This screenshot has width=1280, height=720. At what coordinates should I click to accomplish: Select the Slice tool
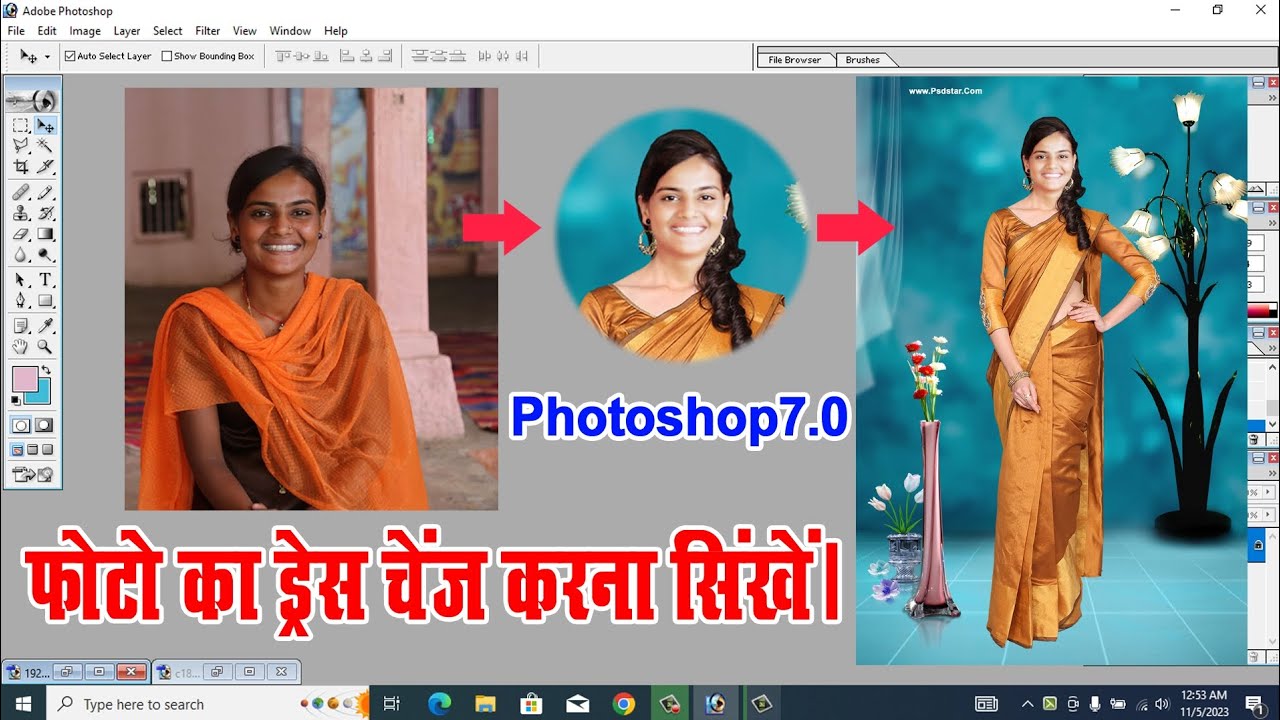click(x=45, y=167)
